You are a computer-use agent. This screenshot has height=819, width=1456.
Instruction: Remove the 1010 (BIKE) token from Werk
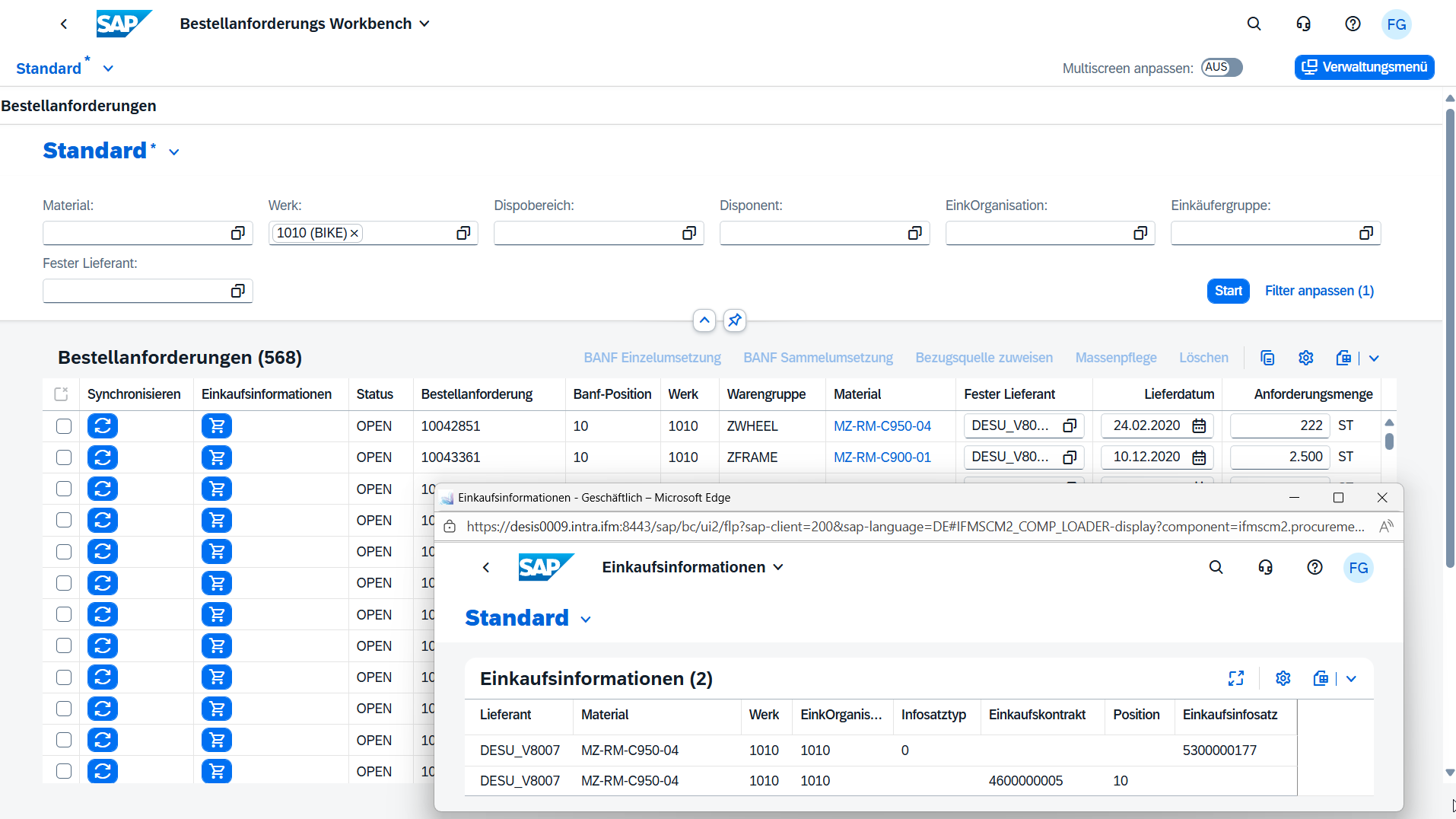coord(354,234)
